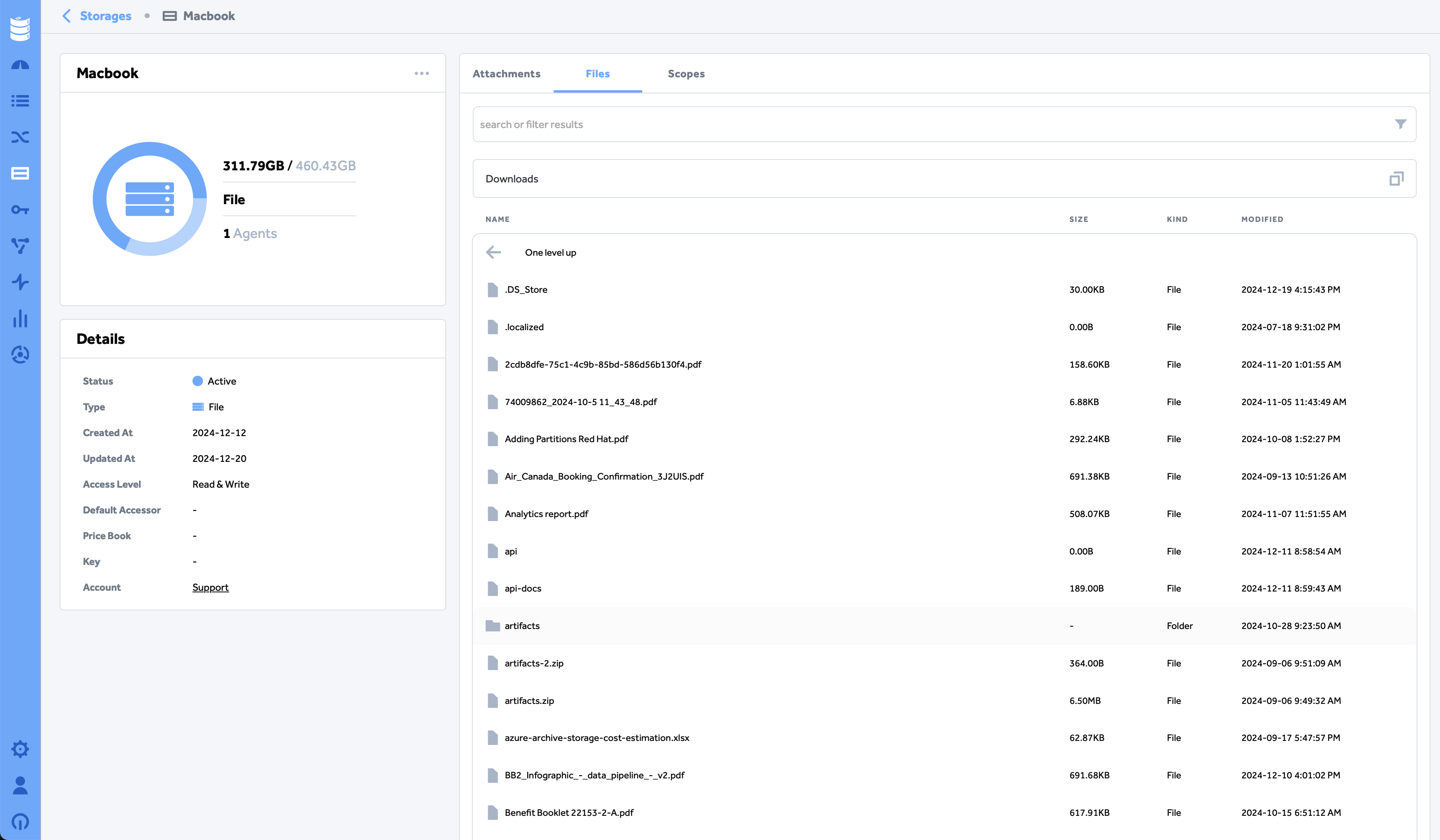1440x840 pixels.
Task: Open settings gear in sidebar
Action: click(20, 749)
